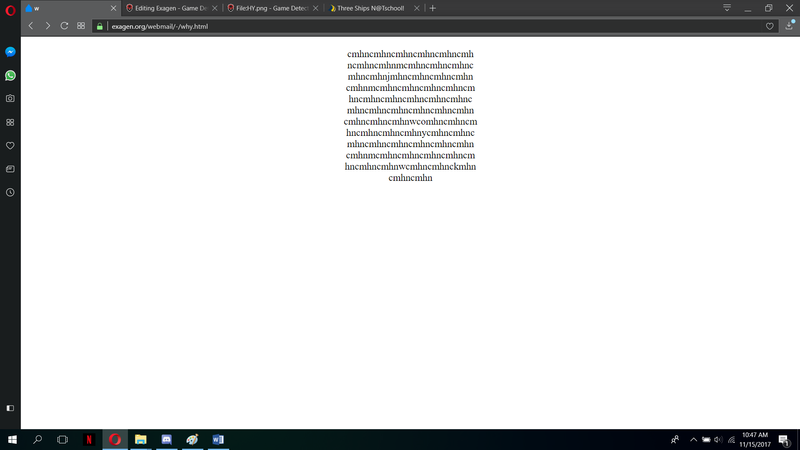Open History using sidebar clock icon
The width and height of the screenshot is (800, 450).
point(10,192)
